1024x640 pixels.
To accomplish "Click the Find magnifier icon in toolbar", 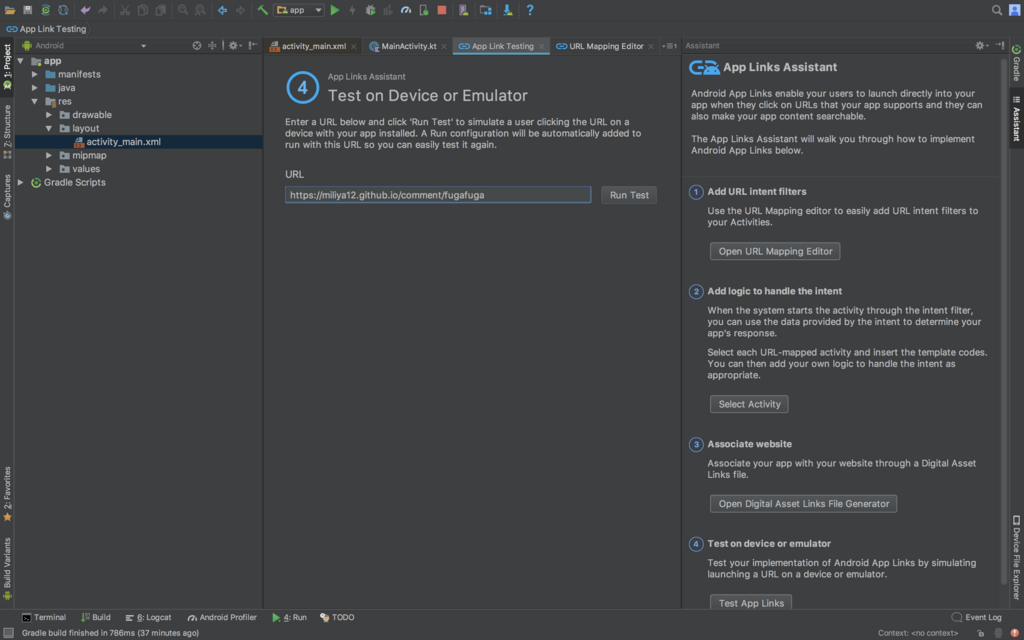I will pos(183,10).
